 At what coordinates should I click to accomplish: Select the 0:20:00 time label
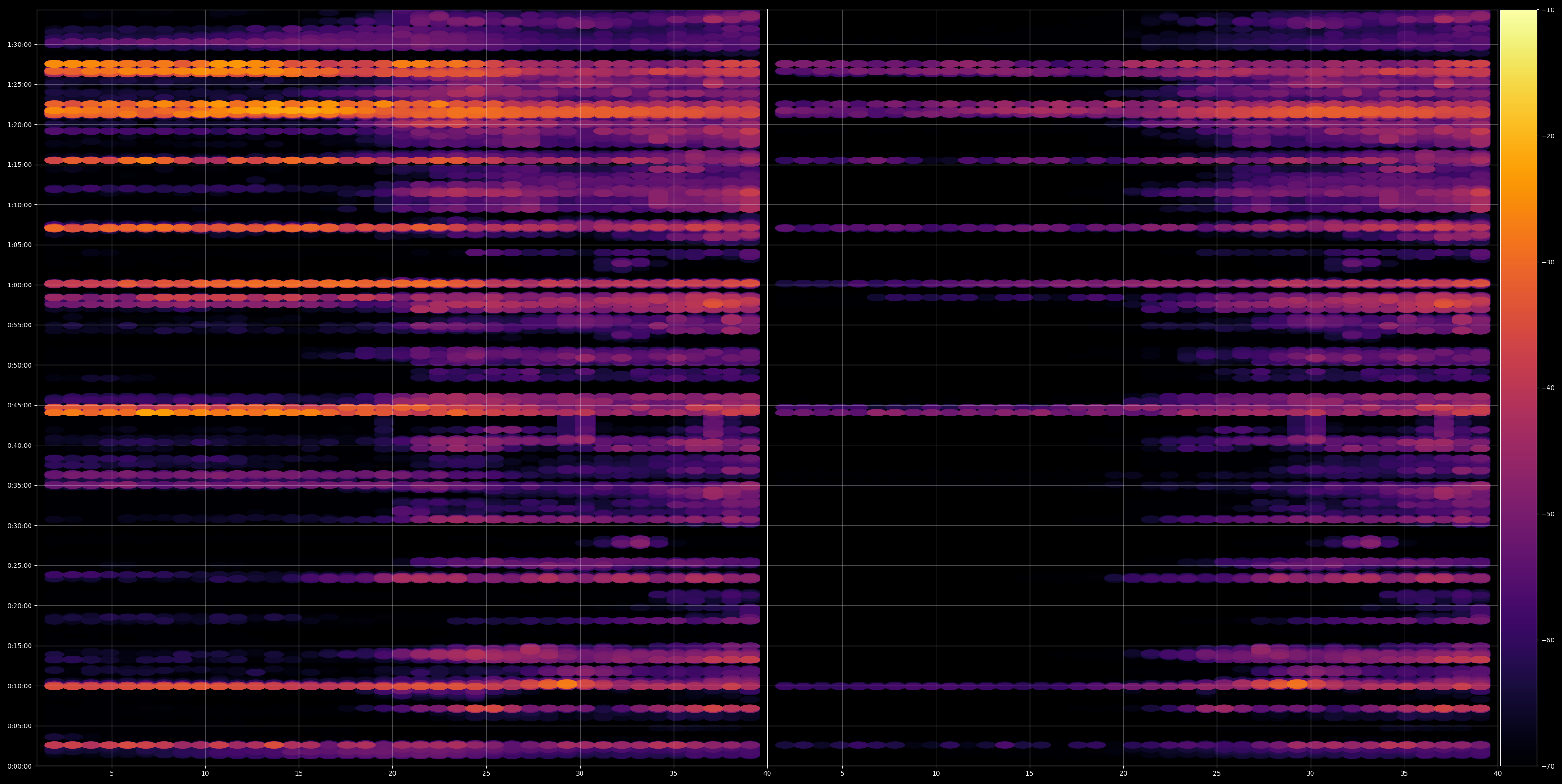[19, 606]
